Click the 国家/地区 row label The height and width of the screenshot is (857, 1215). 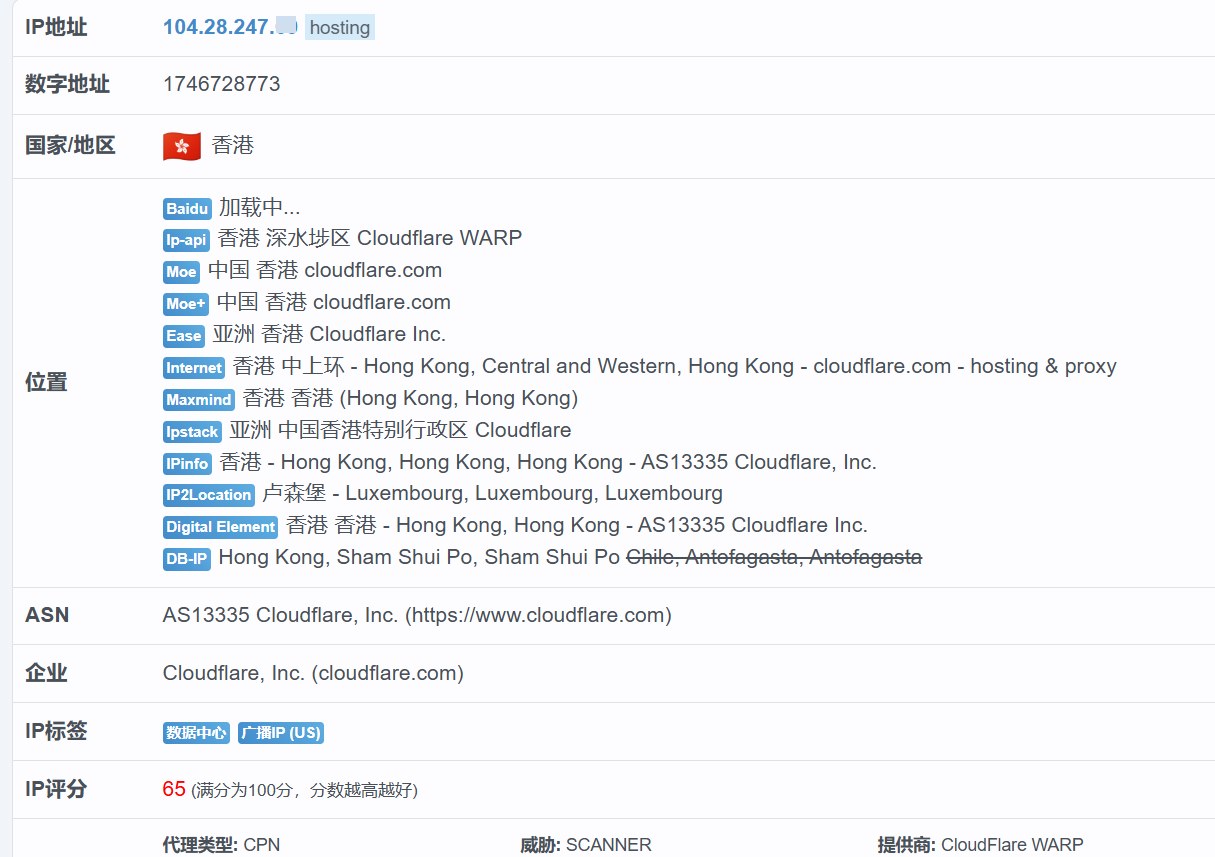[70, 146]
